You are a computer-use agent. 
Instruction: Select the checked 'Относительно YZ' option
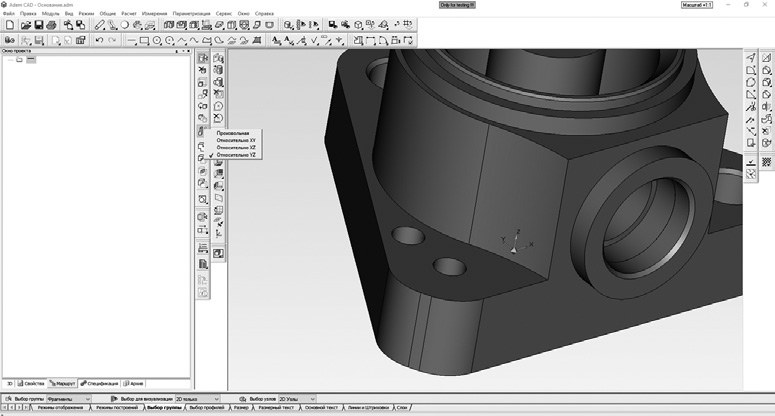tap(237, 155)
